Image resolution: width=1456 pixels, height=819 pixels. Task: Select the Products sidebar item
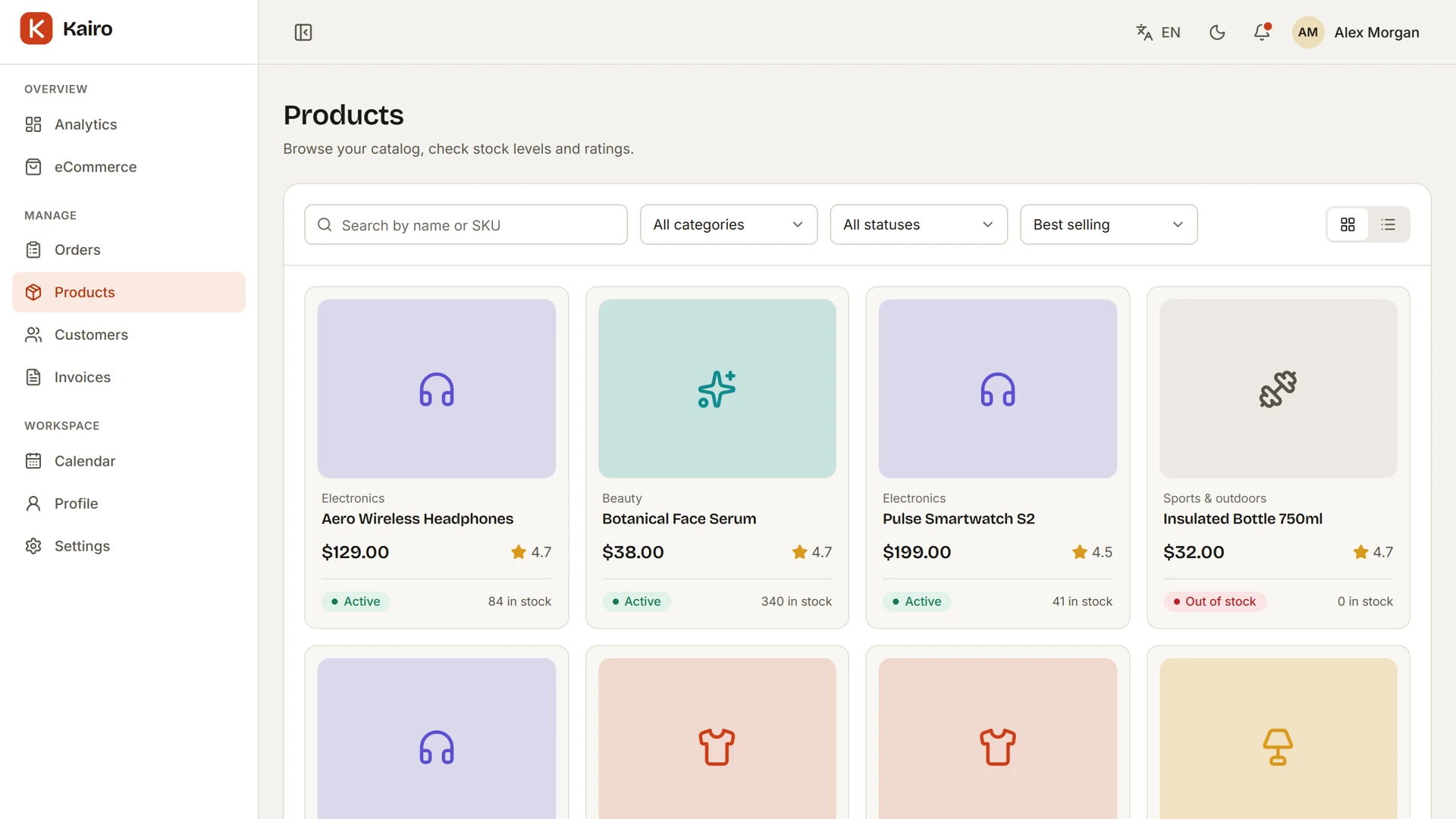(129, 292)
